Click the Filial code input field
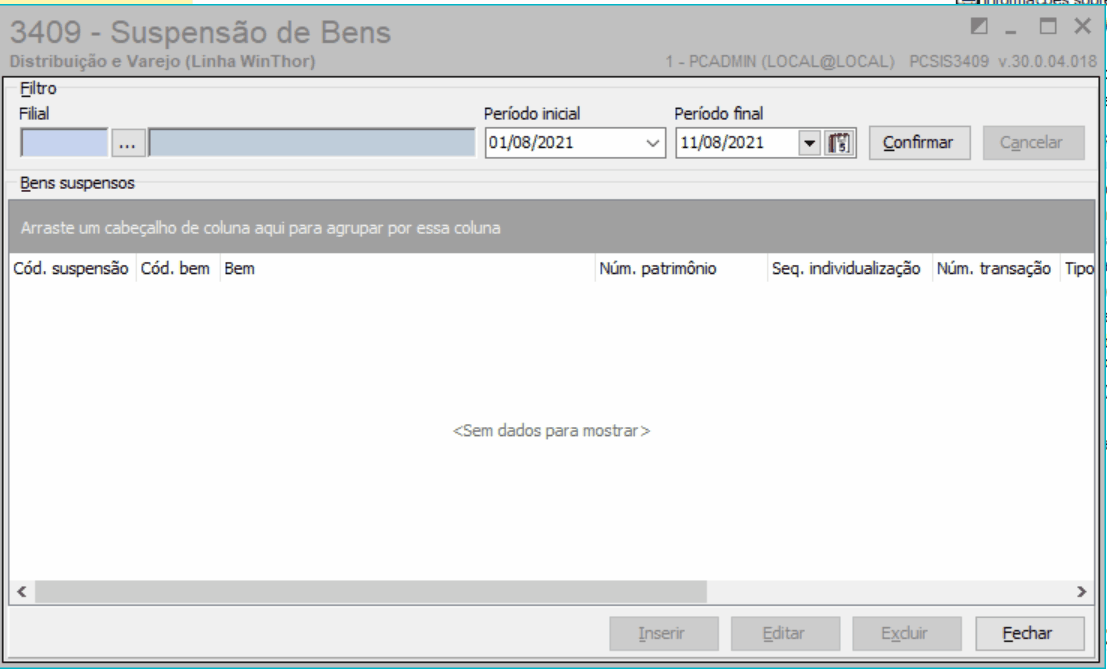Screen dimensions: 1107x669 pos(64,143)
